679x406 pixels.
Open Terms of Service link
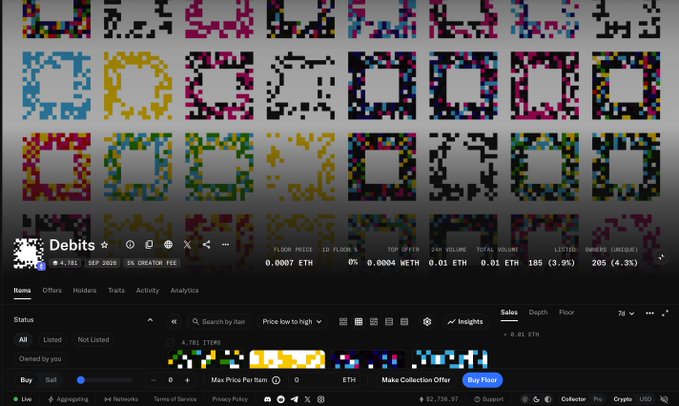(x=175, y=399)
